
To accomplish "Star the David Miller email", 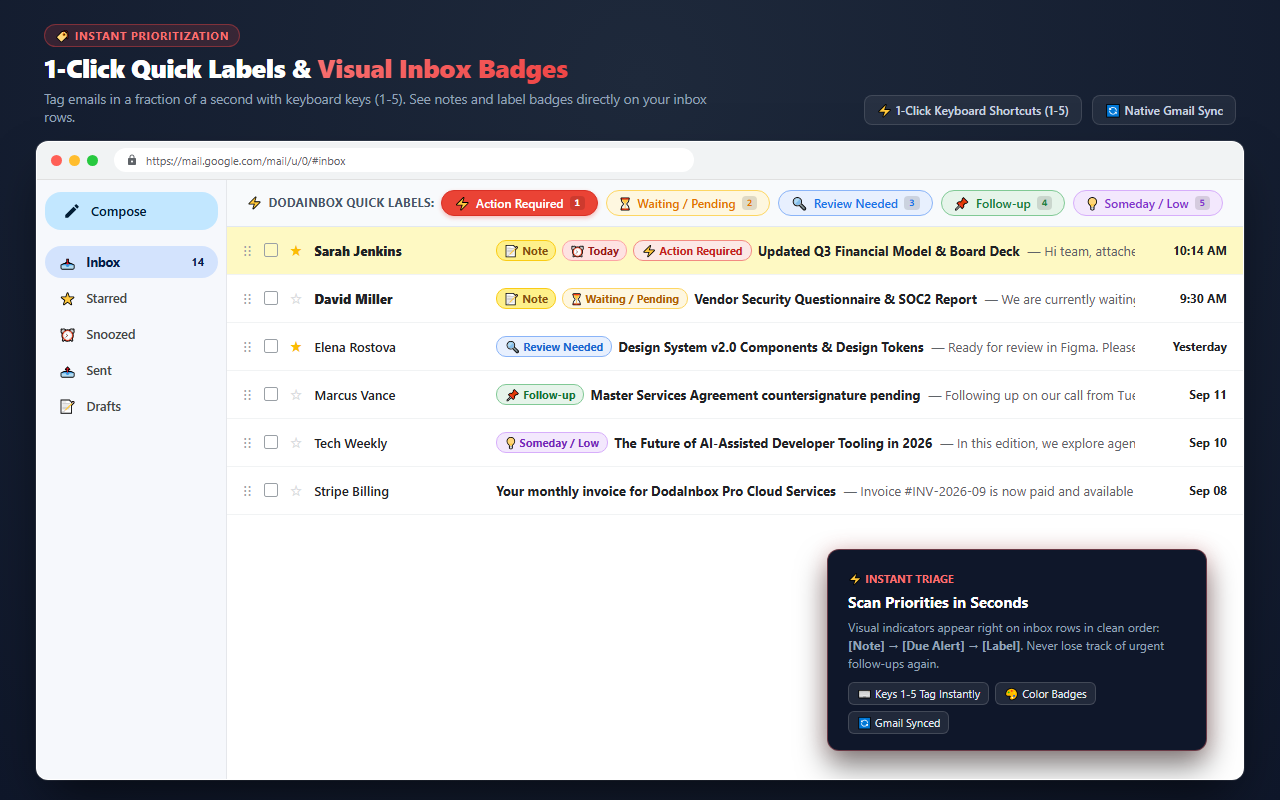I will 296,299.
